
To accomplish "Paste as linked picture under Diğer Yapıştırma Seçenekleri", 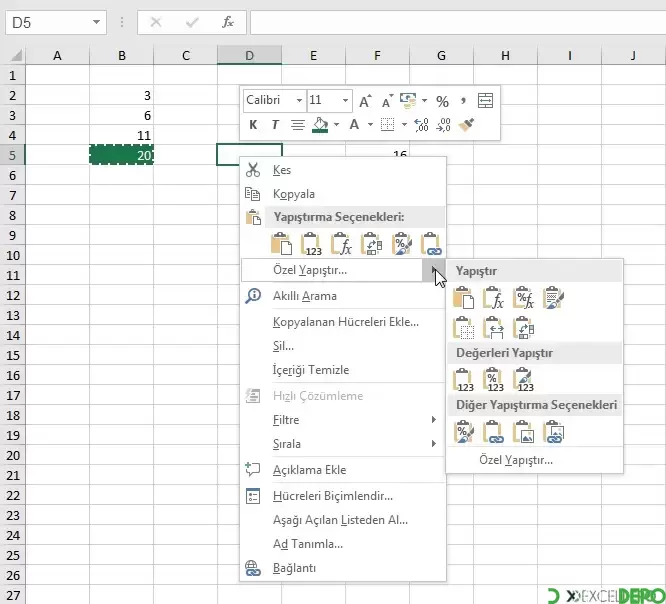I will click(553, 432).
